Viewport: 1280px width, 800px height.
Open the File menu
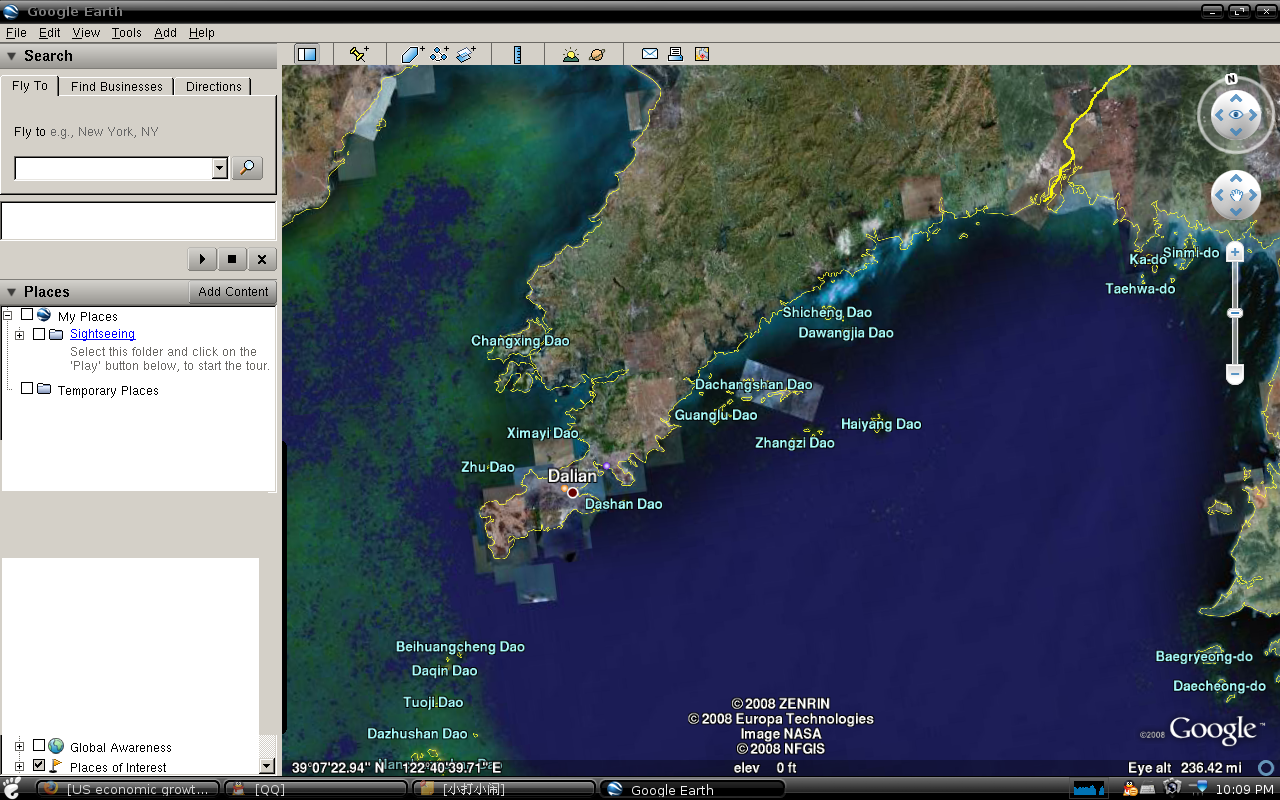coord(16,33)
